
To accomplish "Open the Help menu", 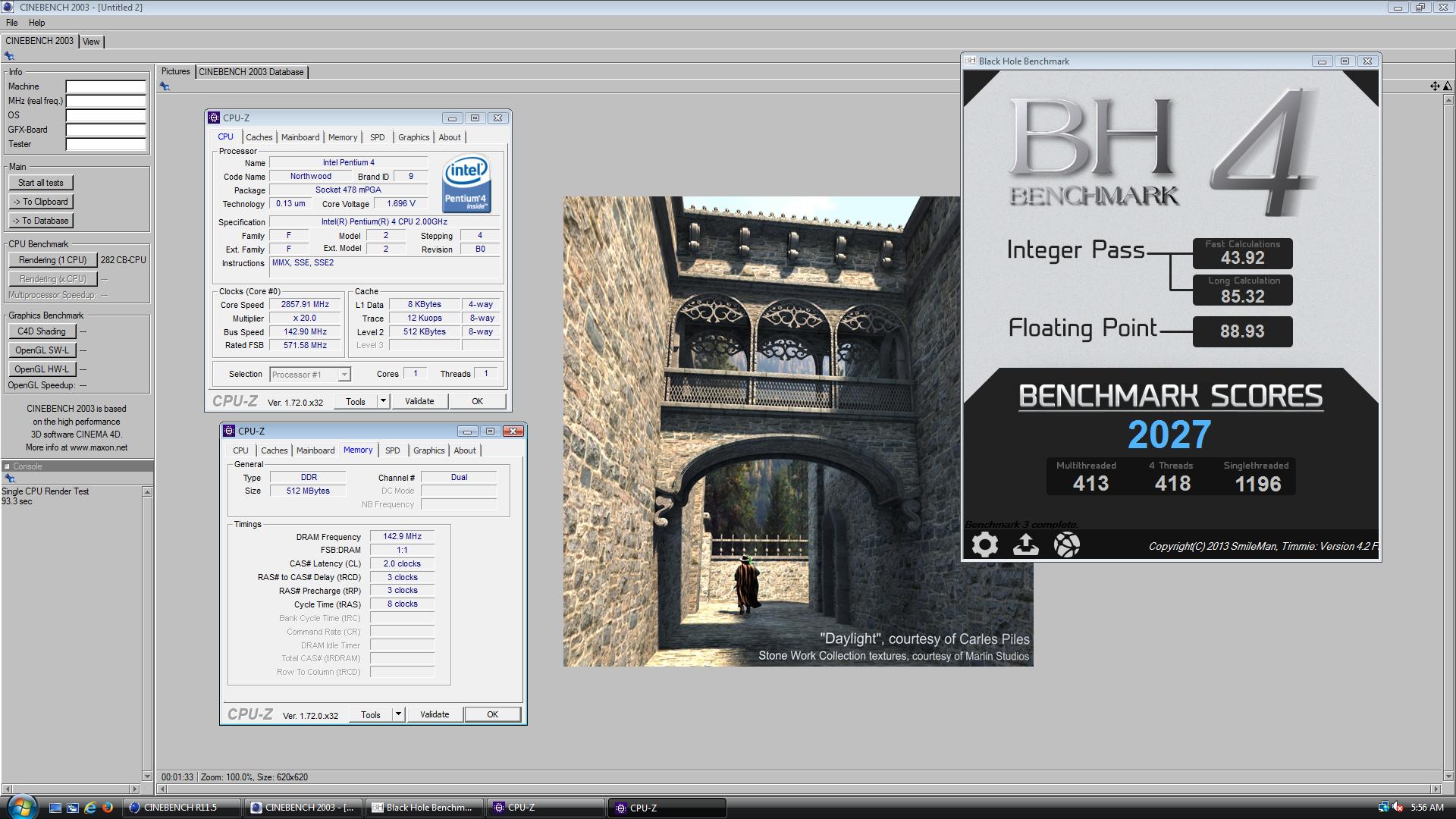I will pos(36,23).
